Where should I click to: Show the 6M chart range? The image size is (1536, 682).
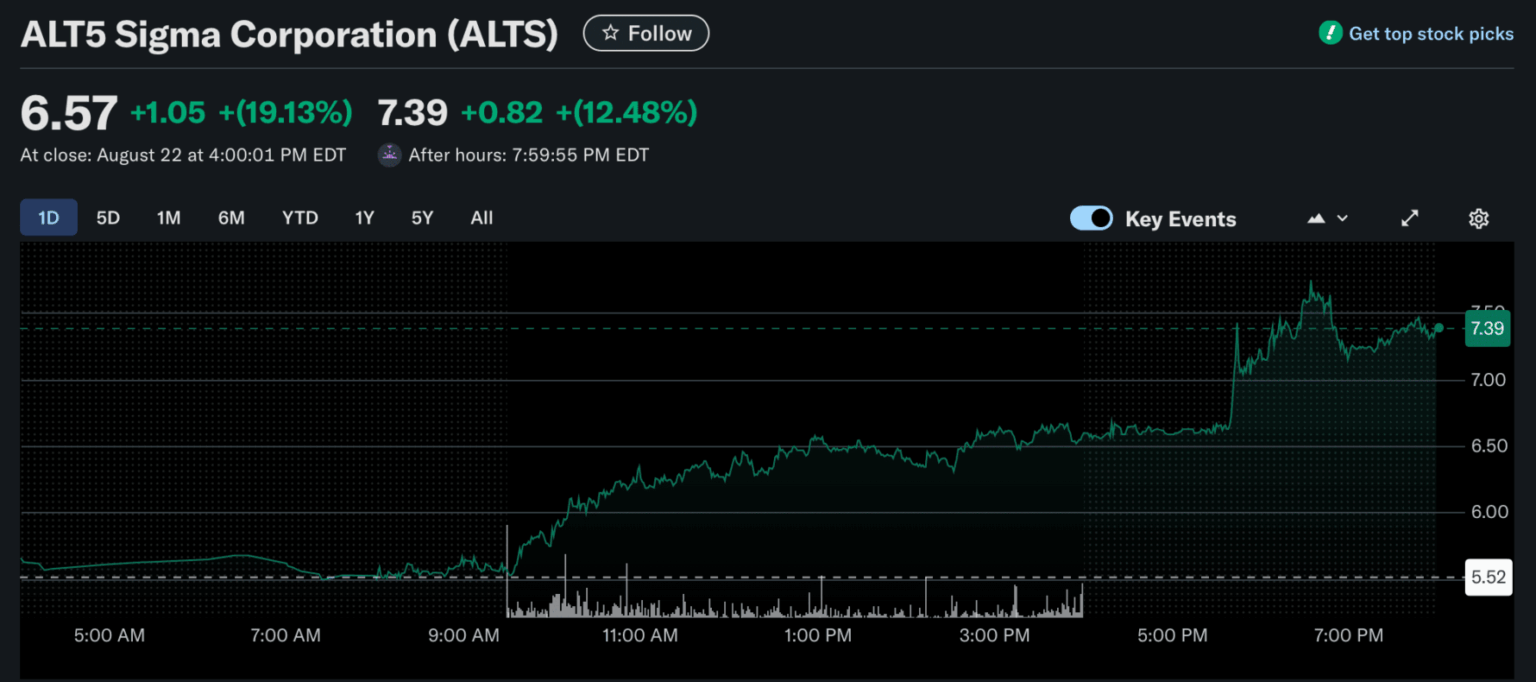click(231, 218)
